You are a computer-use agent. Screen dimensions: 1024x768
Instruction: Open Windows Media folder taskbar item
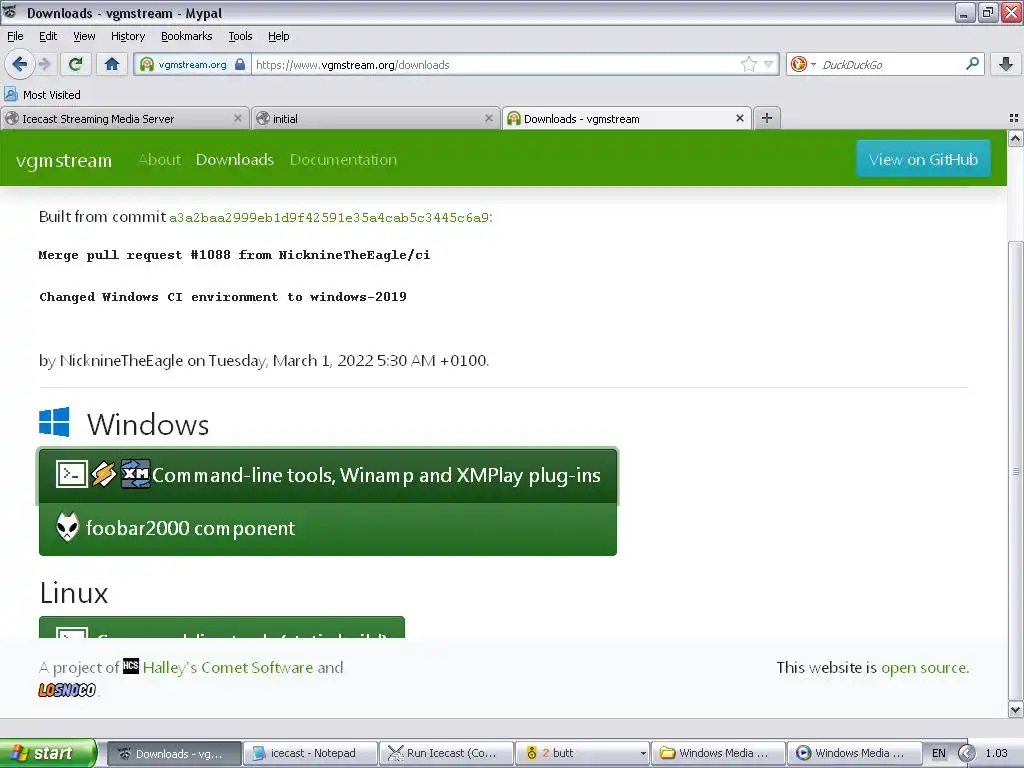(718, 753)
